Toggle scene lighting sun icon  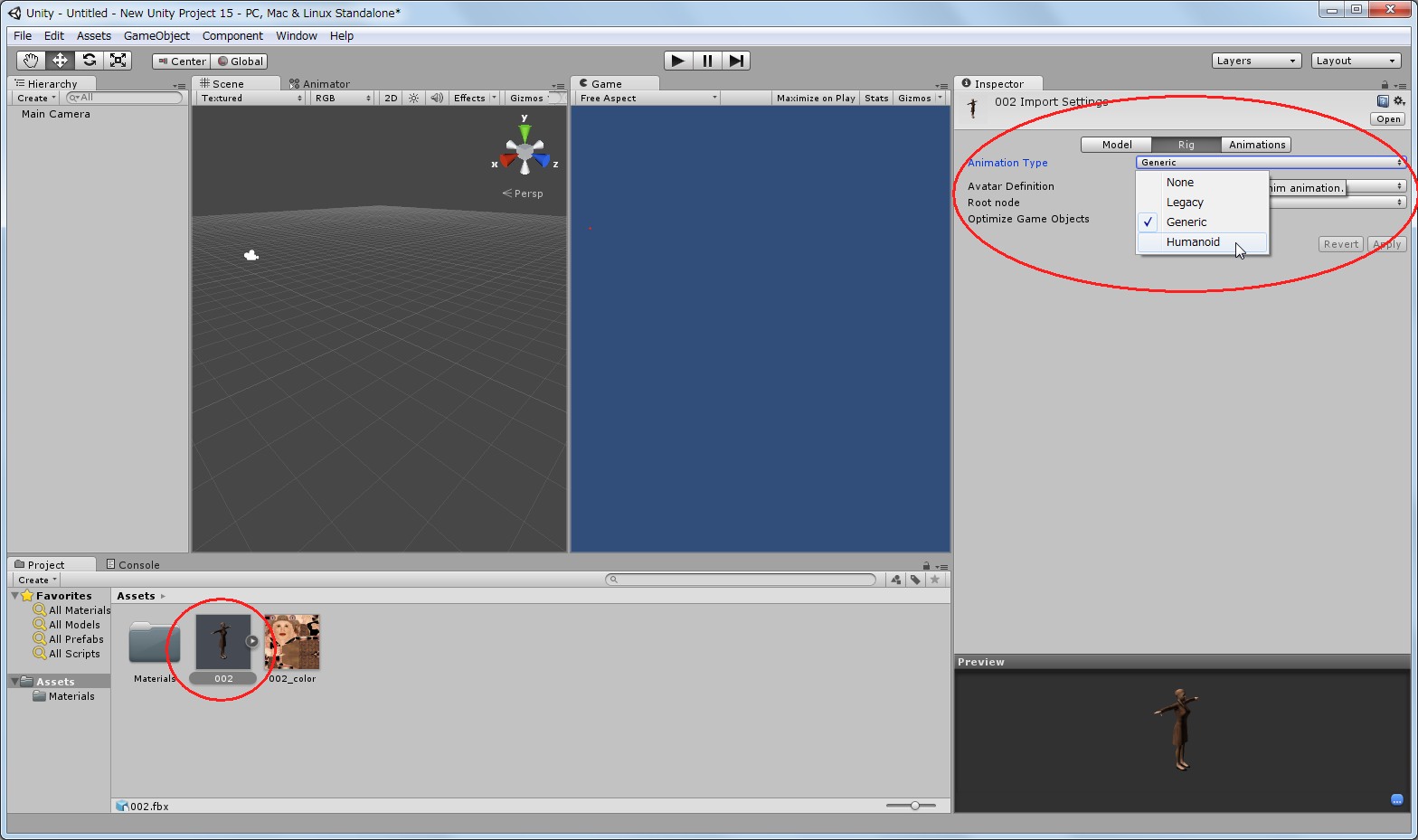pos(413,98)
